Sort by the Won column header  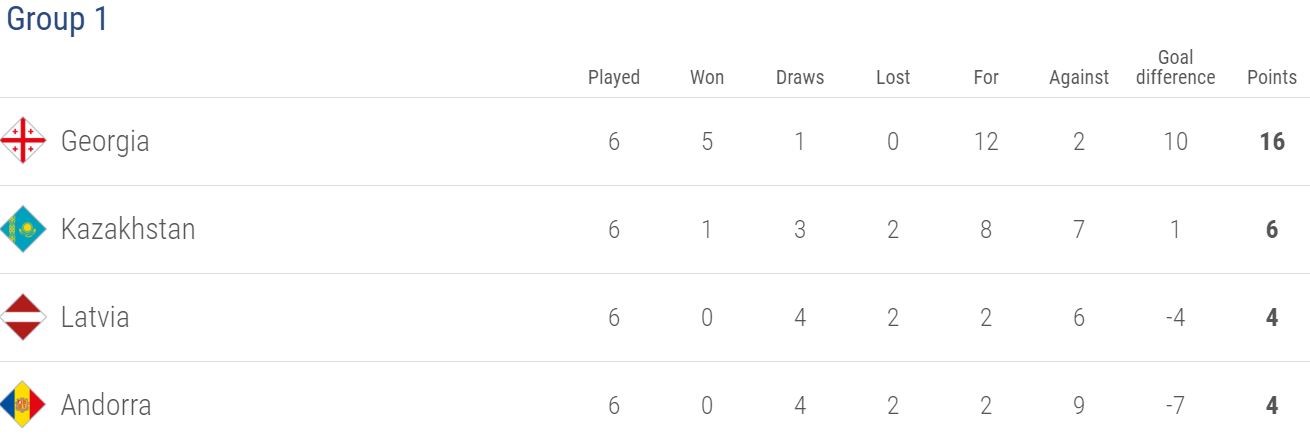707,77
